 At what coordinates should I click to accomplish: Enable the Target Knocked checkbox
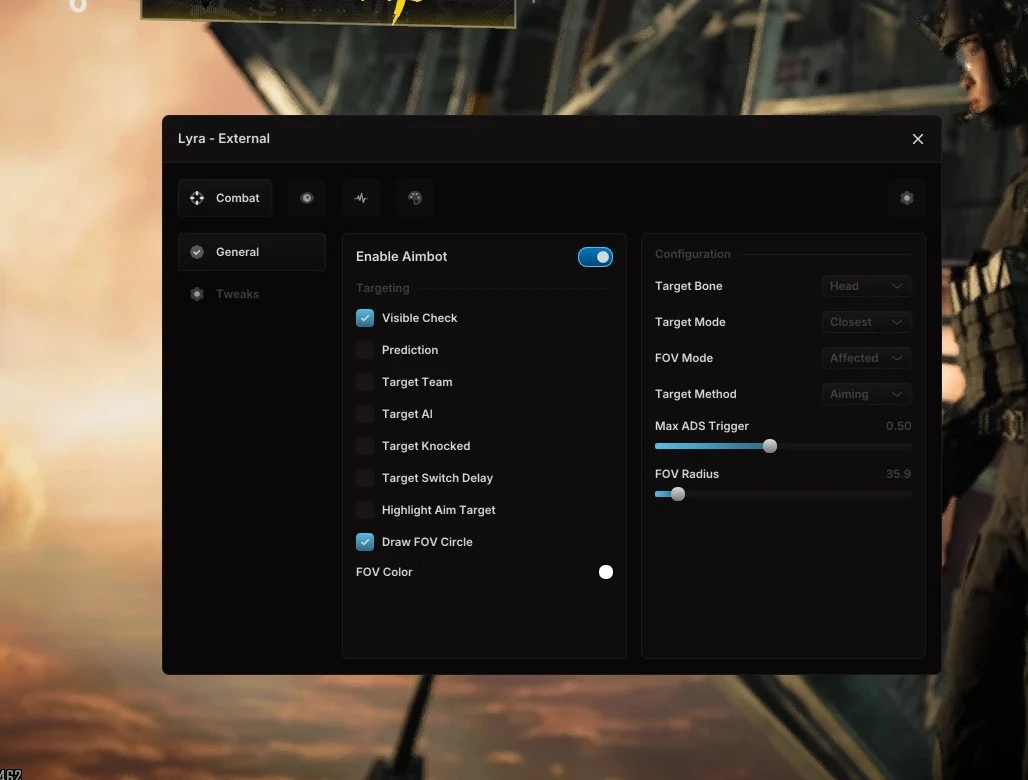(x=365, y=446)
